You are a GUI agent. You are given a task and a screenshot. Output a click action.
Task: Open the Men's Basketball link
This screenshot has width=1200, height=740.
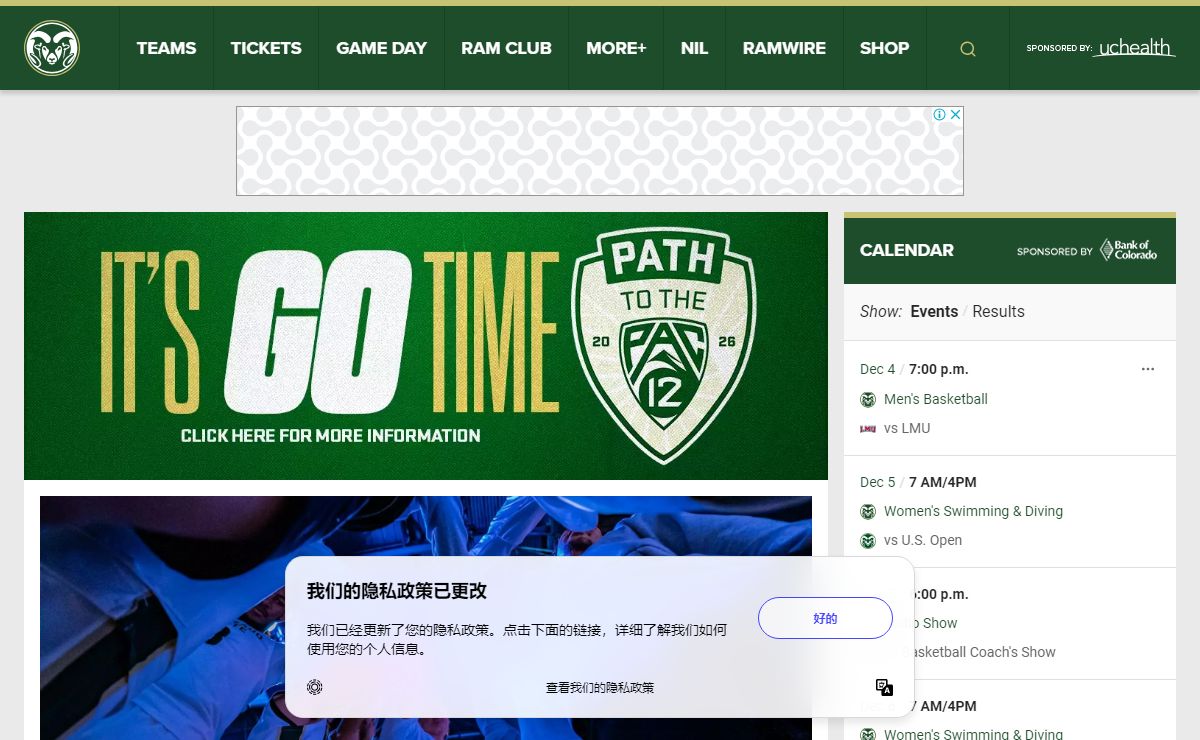(936, 399)
